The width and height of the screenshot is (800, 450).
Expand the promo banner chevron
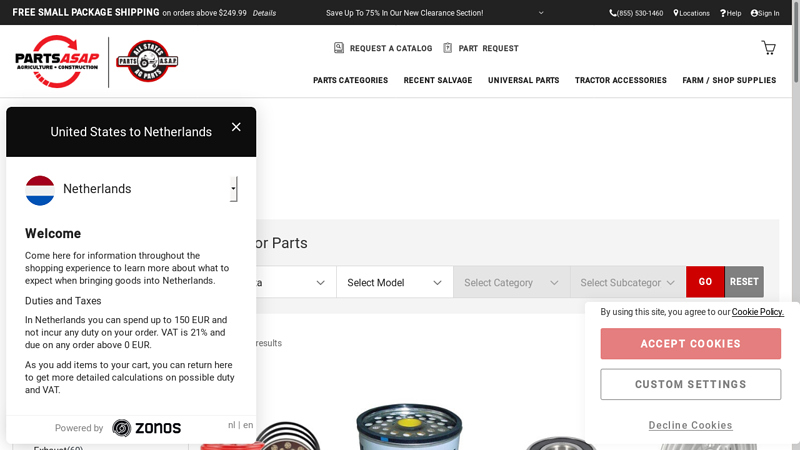[541, 13]
